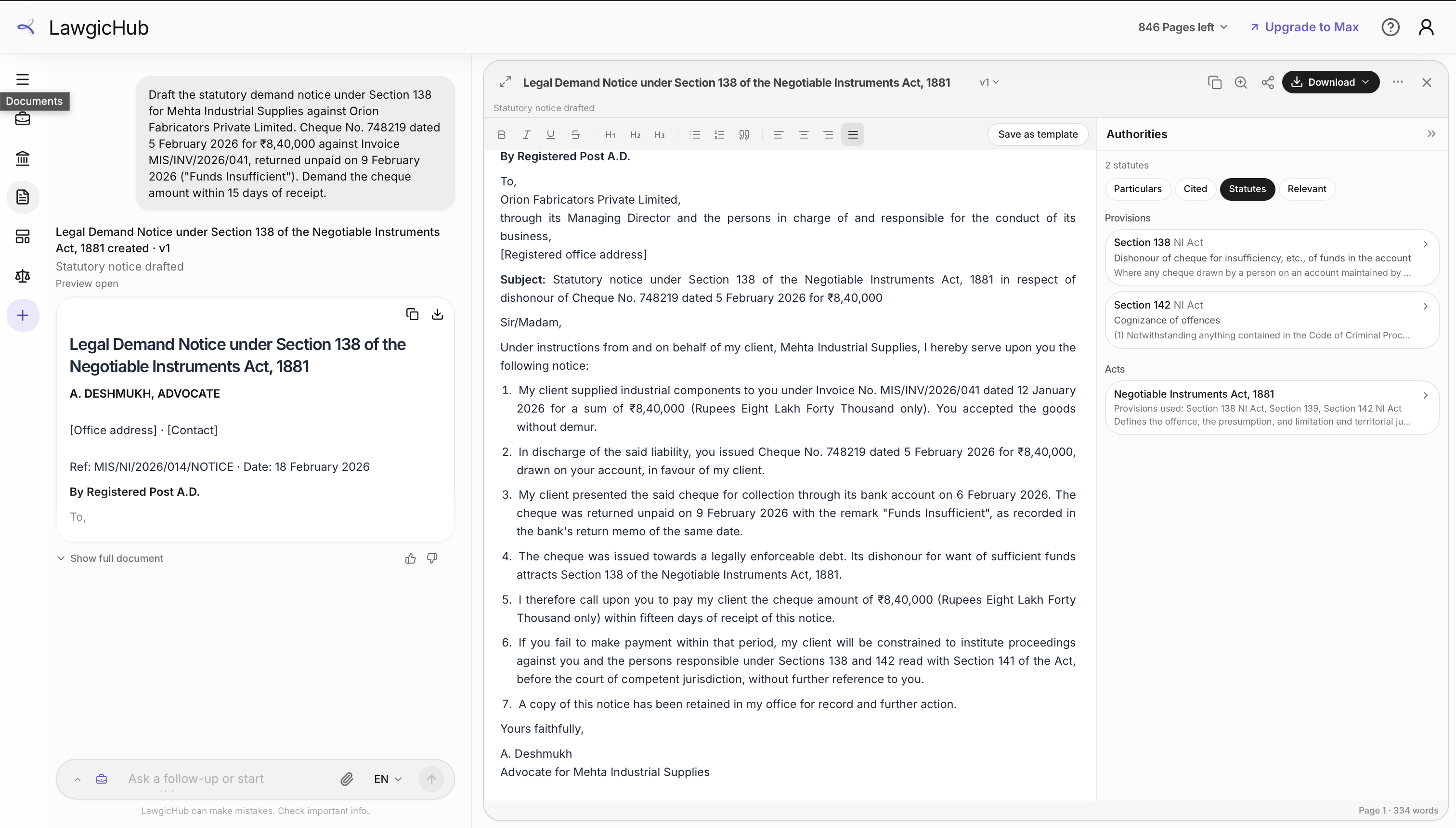Copy the document using the header copy icon
The width and height of the screenshot is (1456, 828).
1214,82
